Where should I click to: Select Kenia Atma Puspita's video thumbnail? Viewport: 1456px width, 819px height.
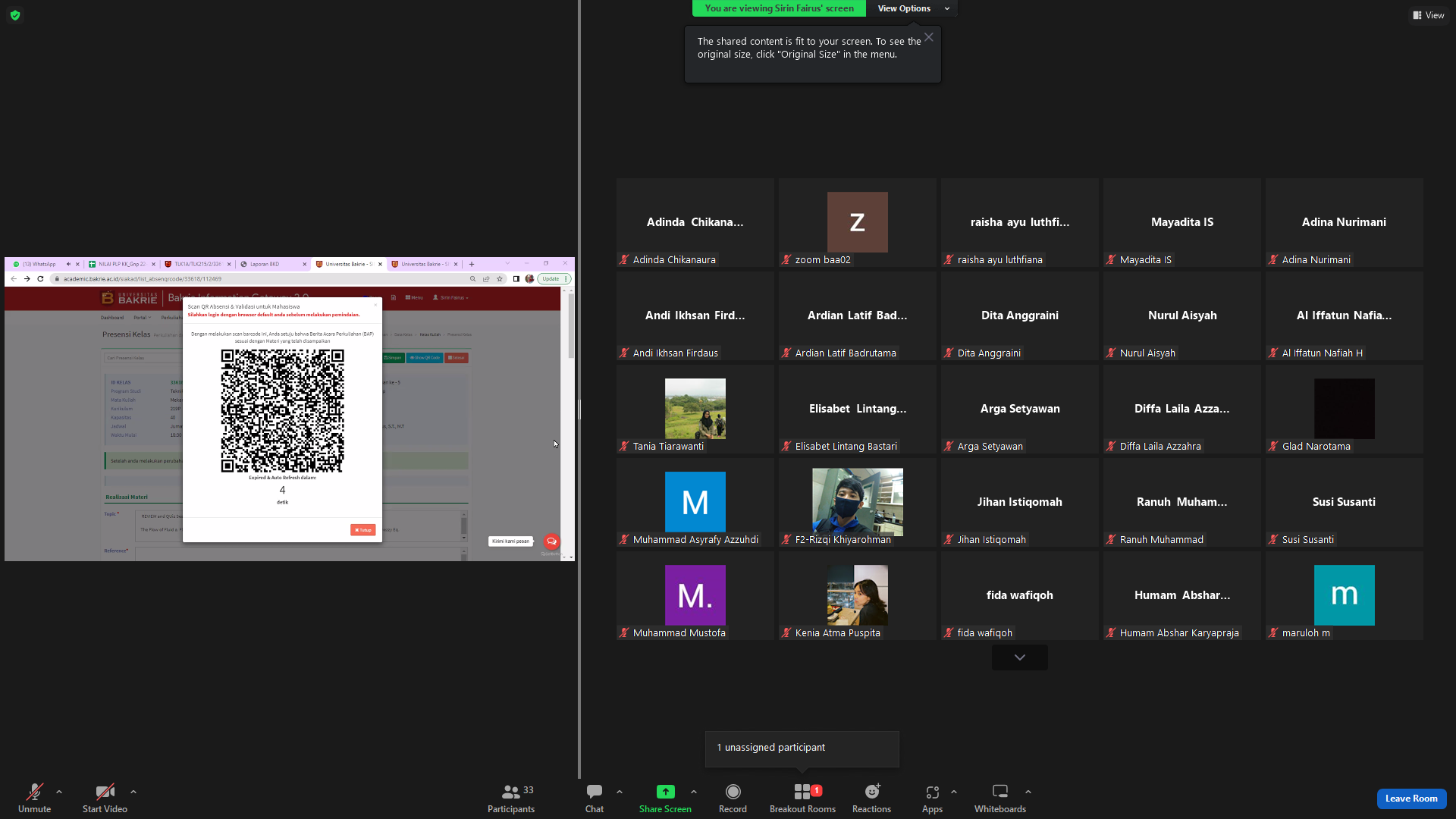pos(858,595)
